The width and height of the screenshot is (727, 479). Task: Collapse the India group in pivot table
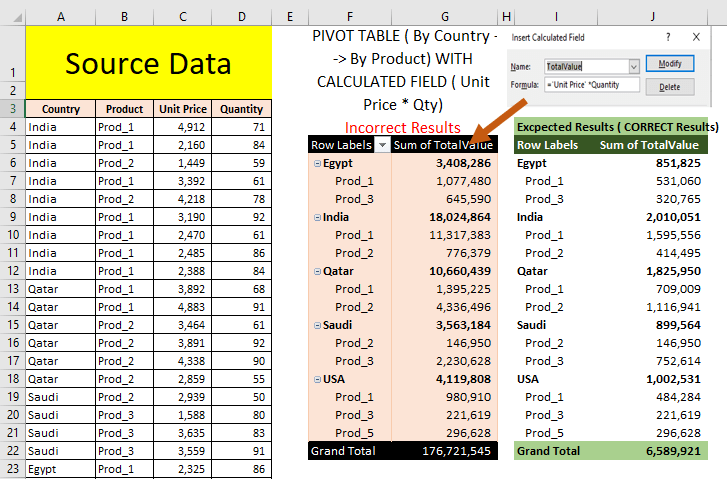[317, 217]
